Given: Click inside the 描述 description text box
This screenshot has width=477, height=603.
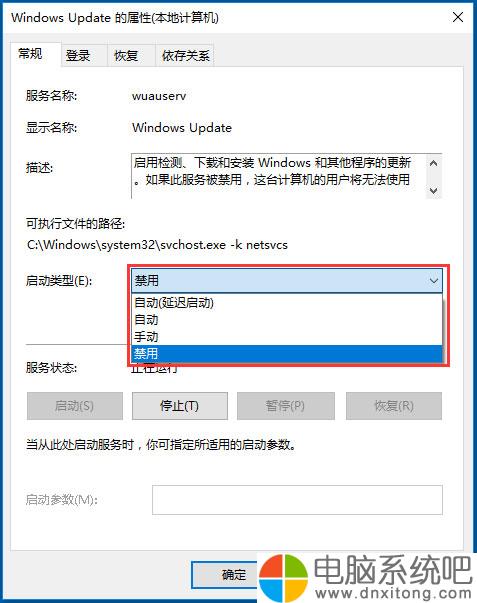Looking at the screenshot, I should (x=279, y=176).
